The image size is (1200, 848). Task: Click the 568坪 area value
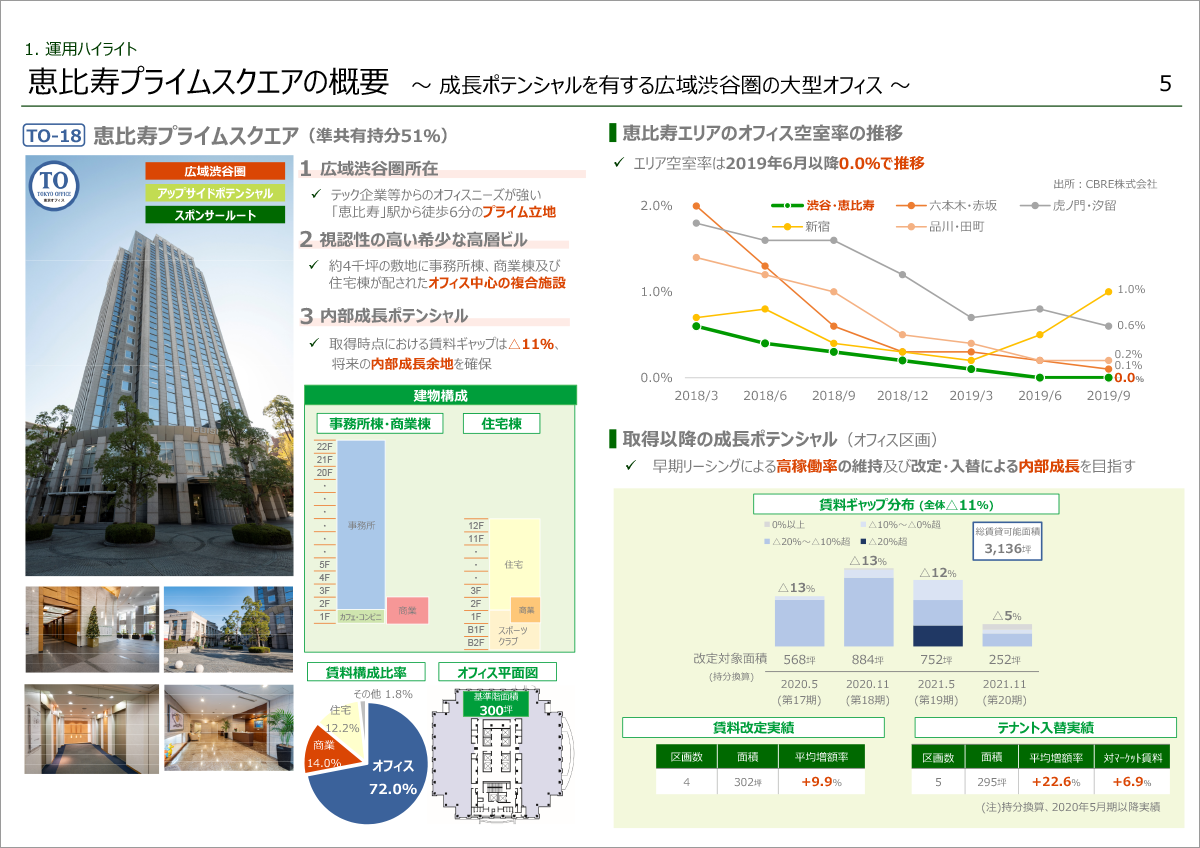tap(800, 659)
